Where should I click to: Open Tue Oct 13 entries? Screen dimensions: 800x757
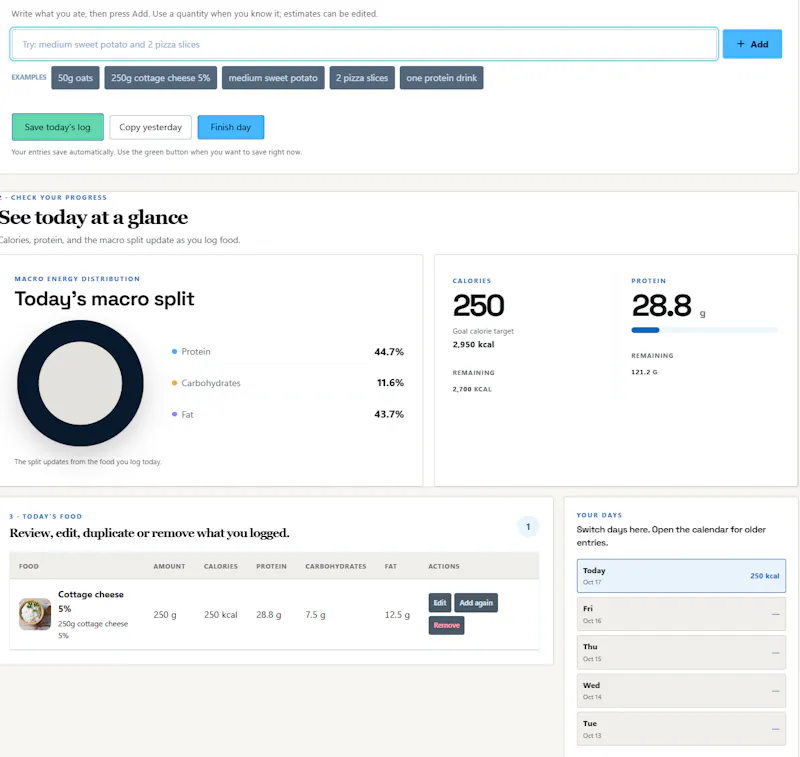[x=681, y=729]
